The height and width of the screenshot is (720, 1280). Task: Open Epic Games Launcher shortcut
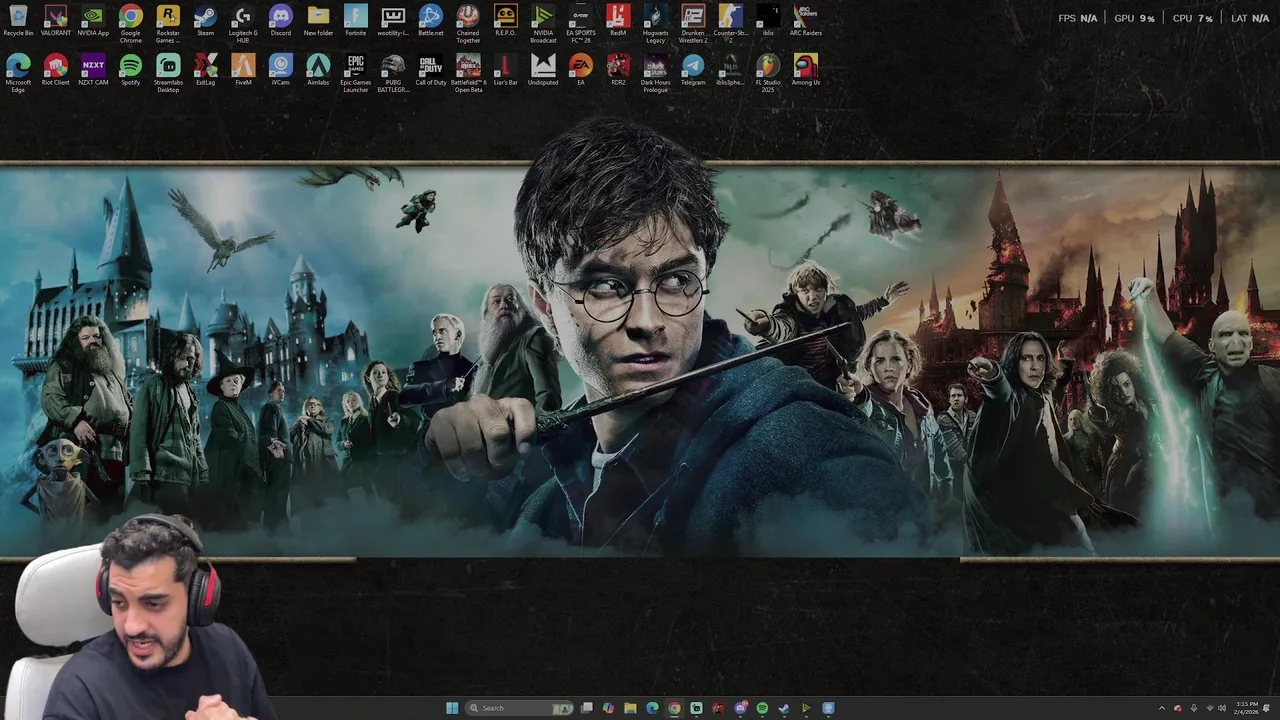coord(356,73)
